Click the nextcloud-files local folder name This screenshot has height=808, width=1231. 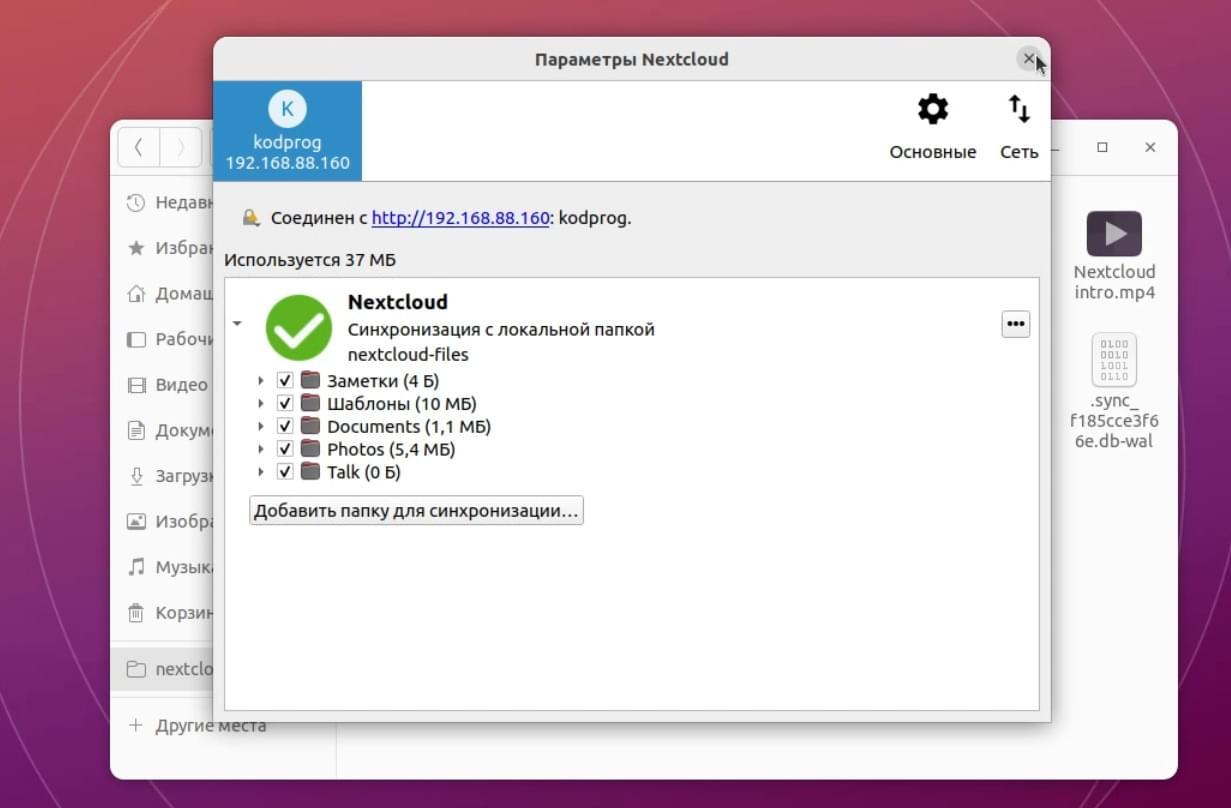coord(408,354)
